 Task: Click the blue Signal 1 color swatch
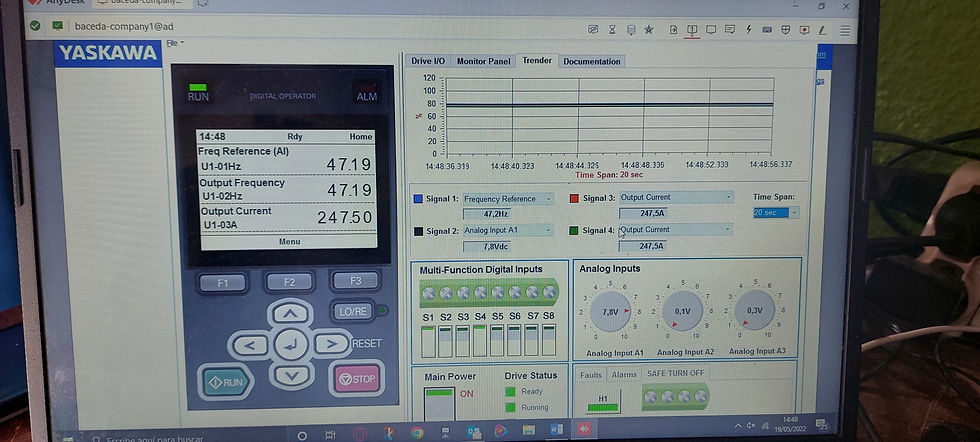click(418, 199)
